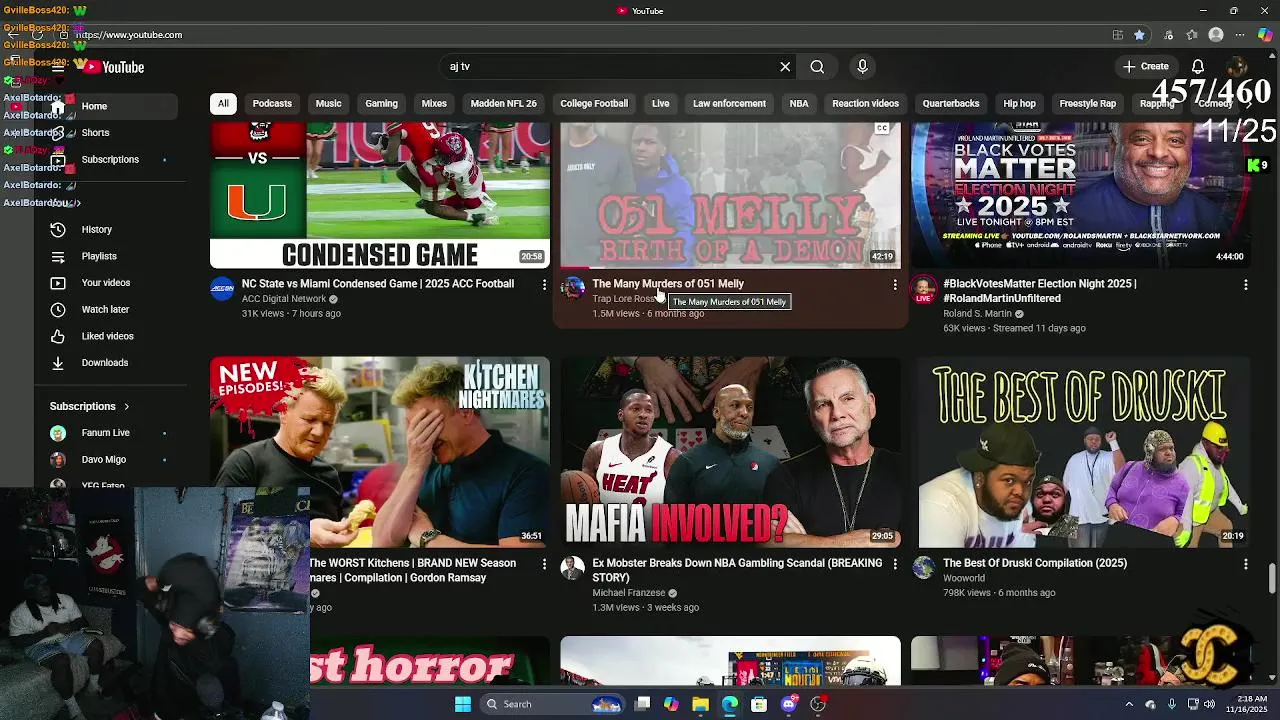Open the YouTube account avatar menu
The image size is (1280, 720).
point(1236,67)
